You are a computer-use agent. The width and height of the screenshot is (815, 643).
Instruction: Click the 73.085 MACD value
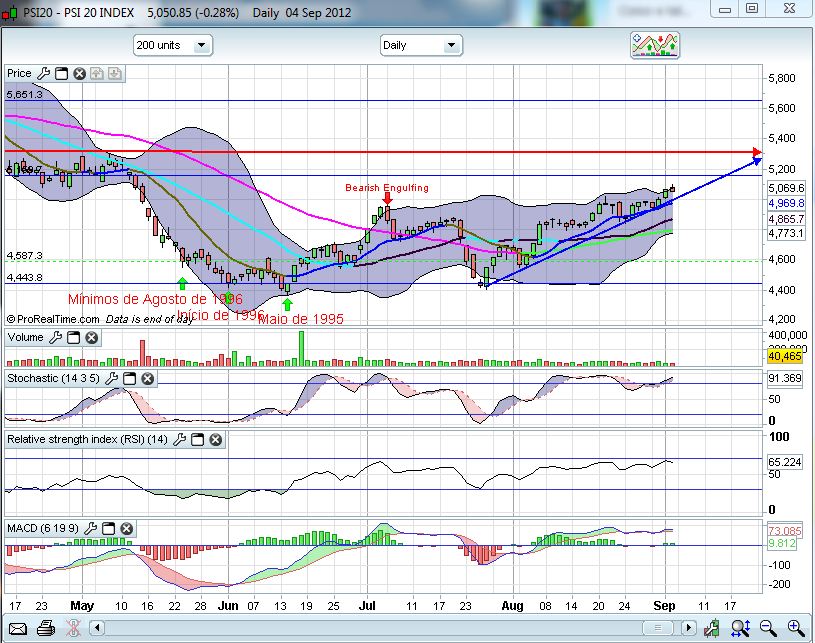click(785, 531)
